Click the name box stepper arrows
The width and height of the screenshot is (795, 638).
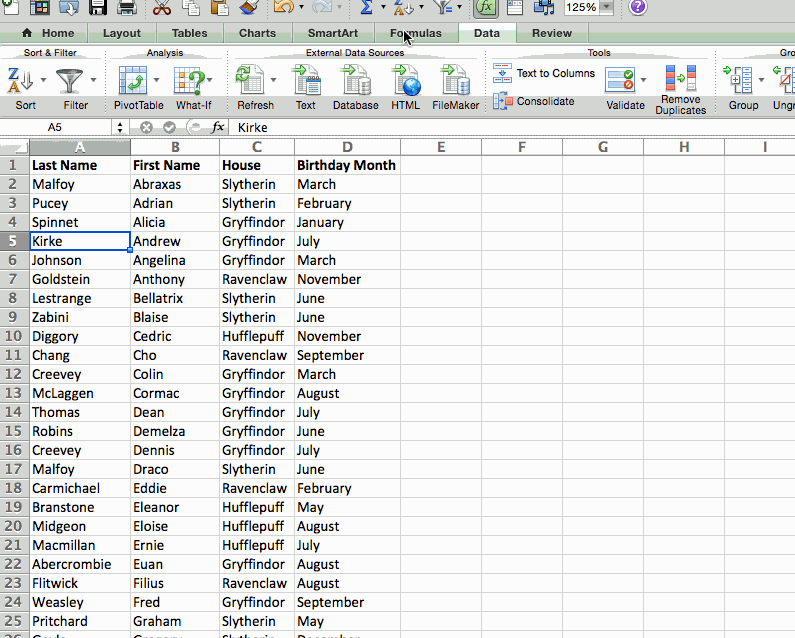coord(120,127)
